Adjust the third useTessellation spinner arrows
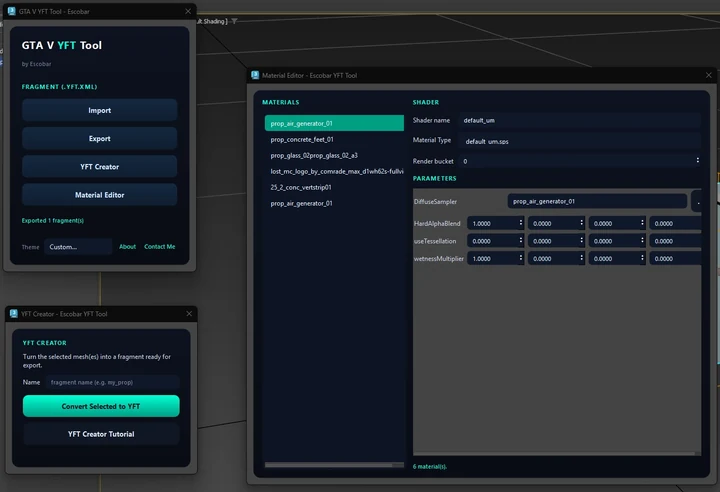 pyautogui.click(x=642, y=240)
